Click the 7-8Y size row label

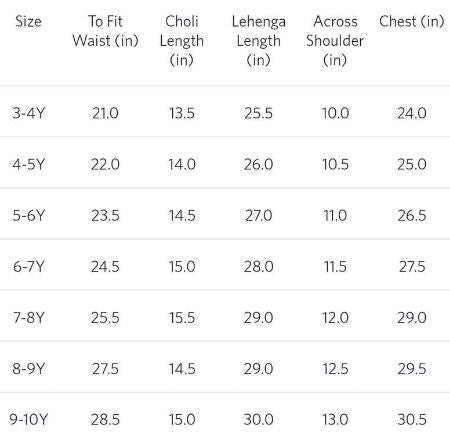(x=28, y=317)
